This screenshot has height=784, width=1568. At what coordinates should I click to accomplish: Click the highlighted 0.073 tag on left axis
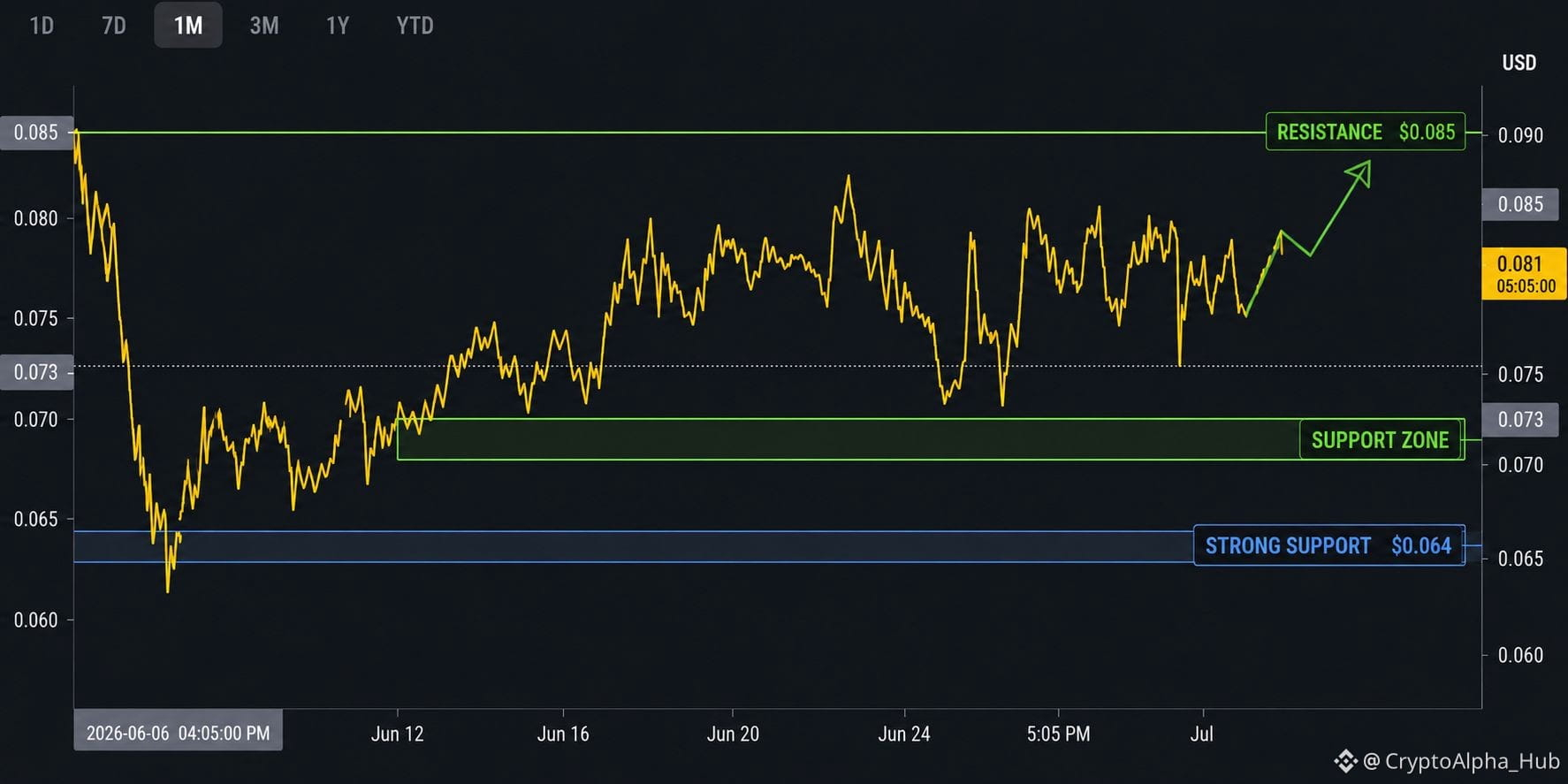coord(36,372)
